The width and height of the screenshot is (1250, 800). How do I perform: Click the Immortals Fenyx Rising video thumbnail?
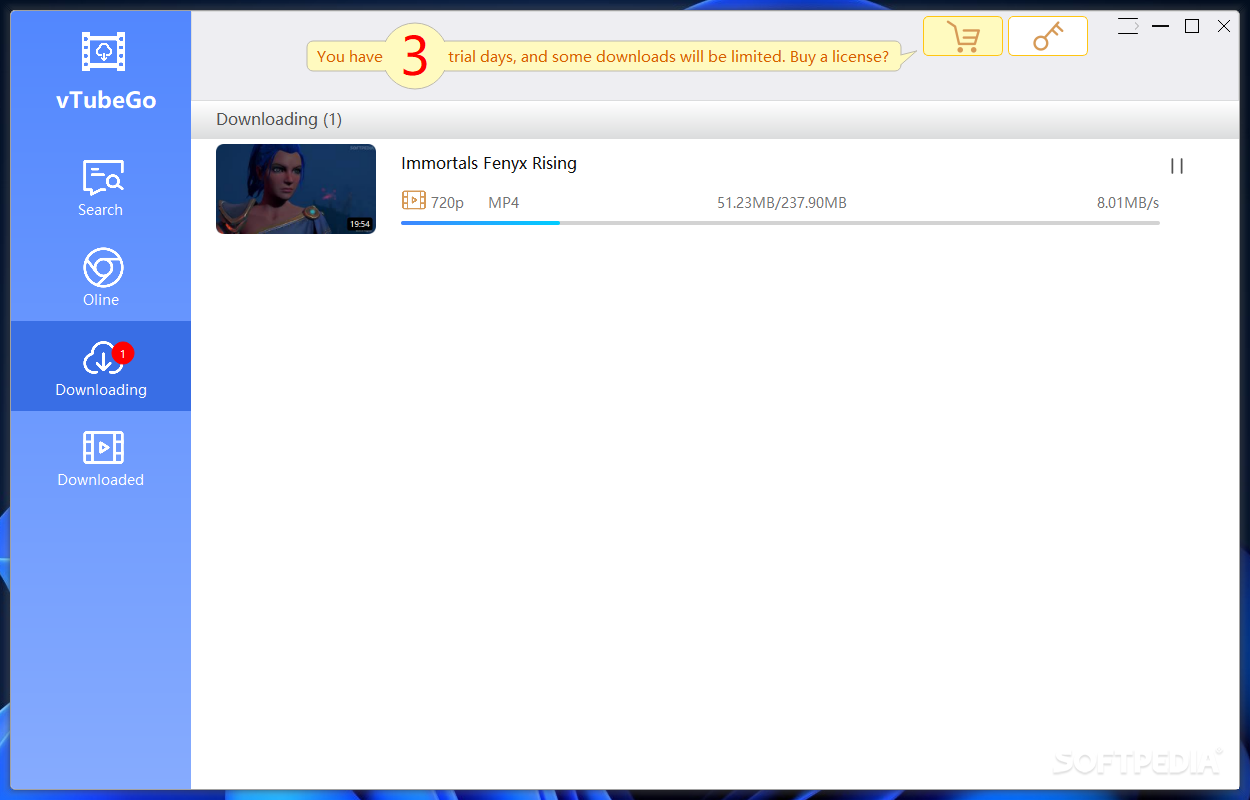coord(296,189)
